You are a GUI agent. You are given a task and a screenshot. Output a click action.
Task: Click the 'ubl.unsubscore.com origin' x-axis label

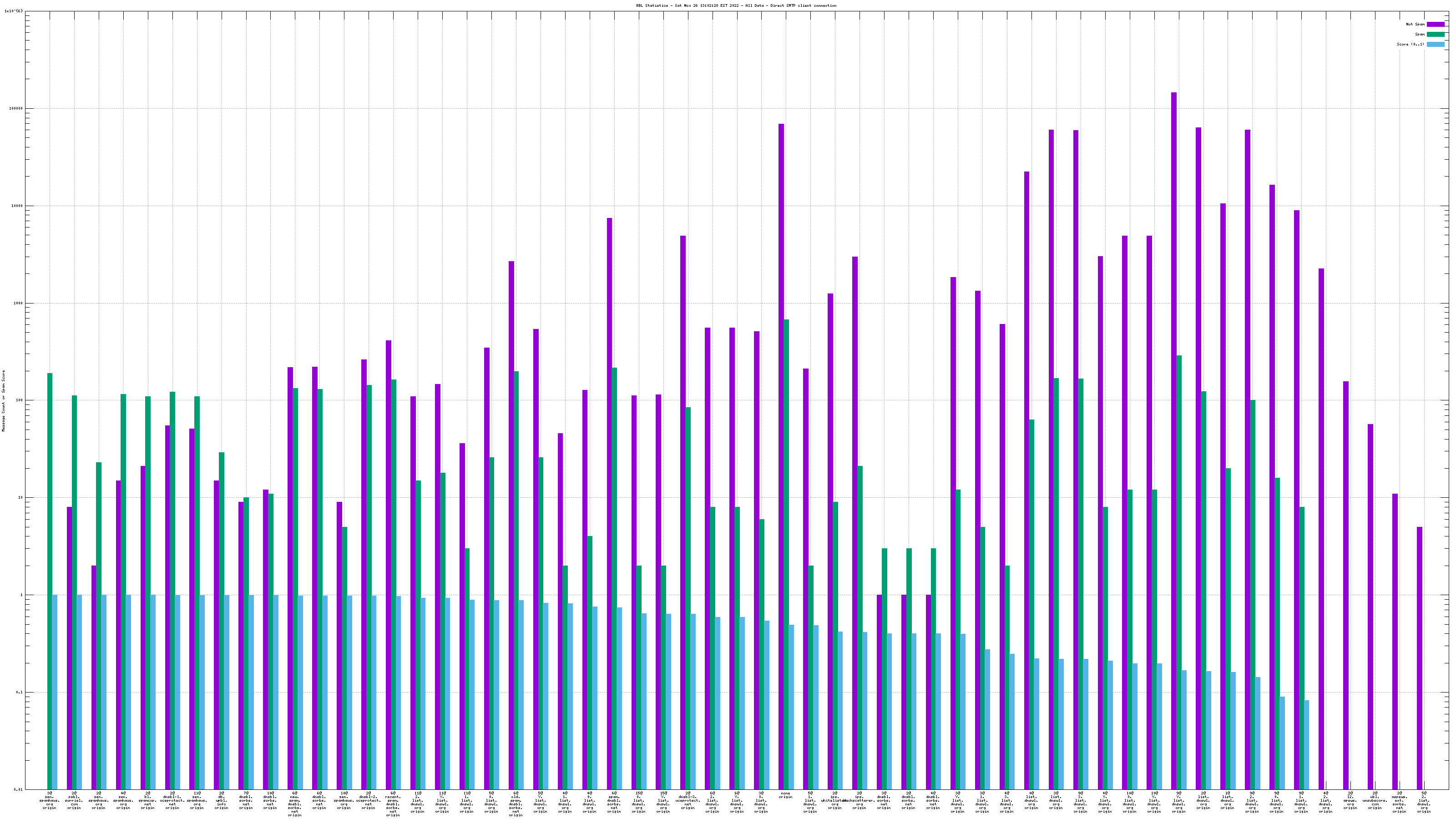pos(1375,801)
